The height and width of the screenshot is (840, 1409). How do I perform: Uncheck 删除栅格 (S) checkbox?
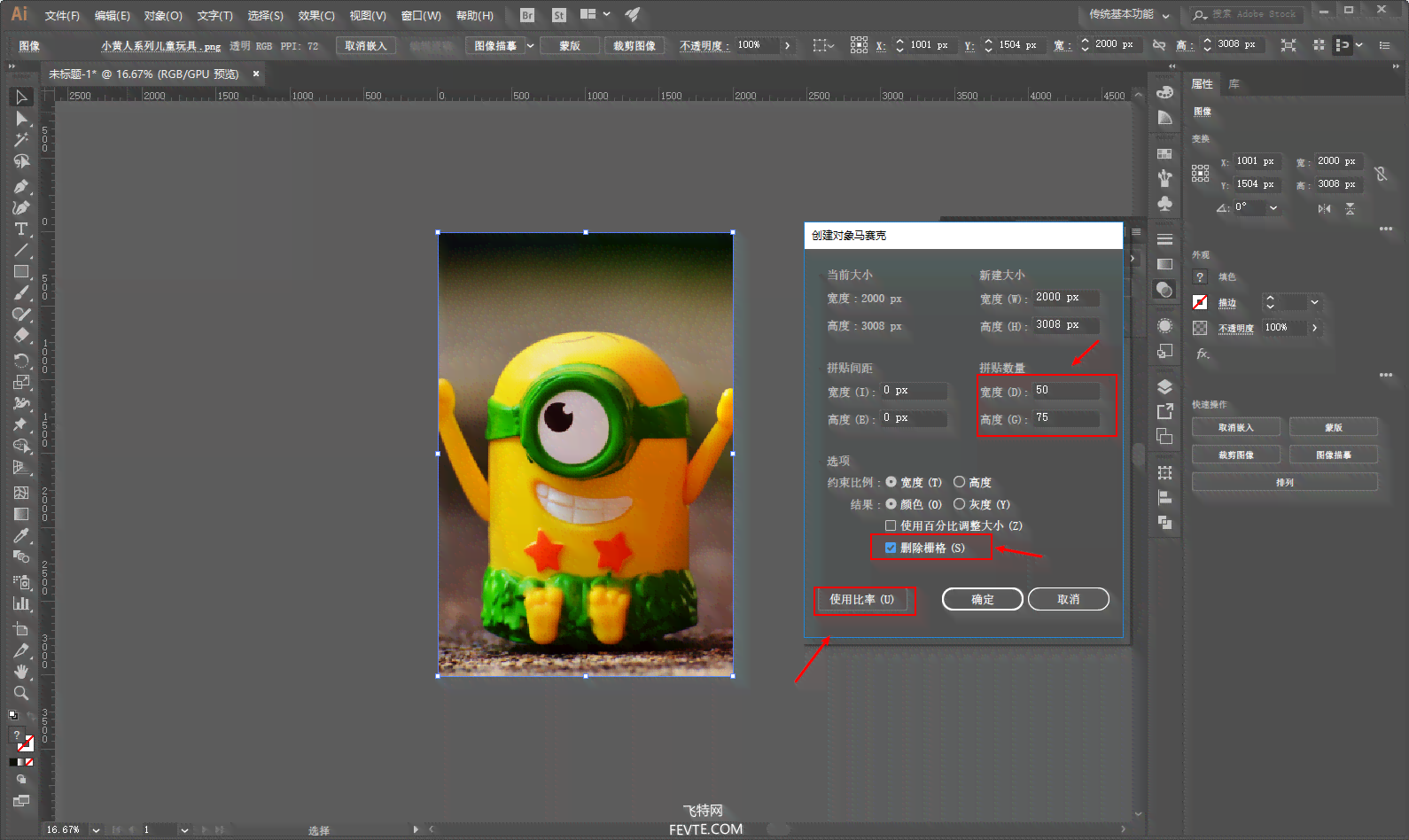[x=891, y=548]
